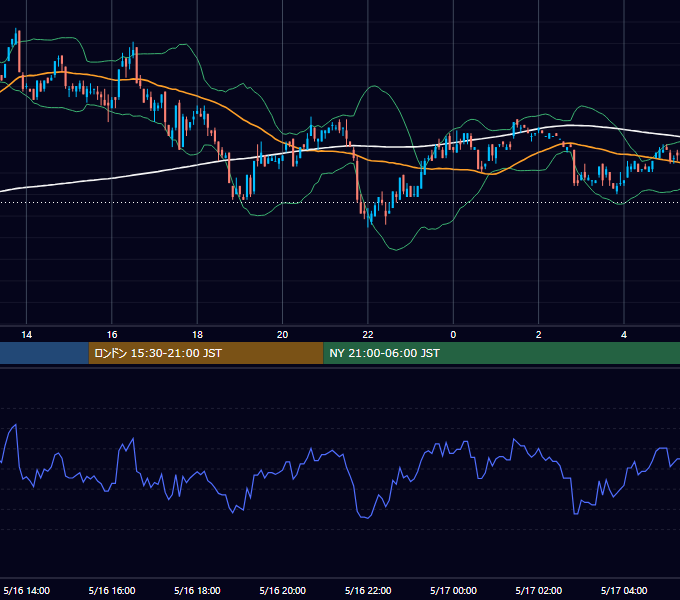This screenshot has height=600, width=680.
Task: Click the hour label 0 on price chart axis
Action: pos(453,335)
